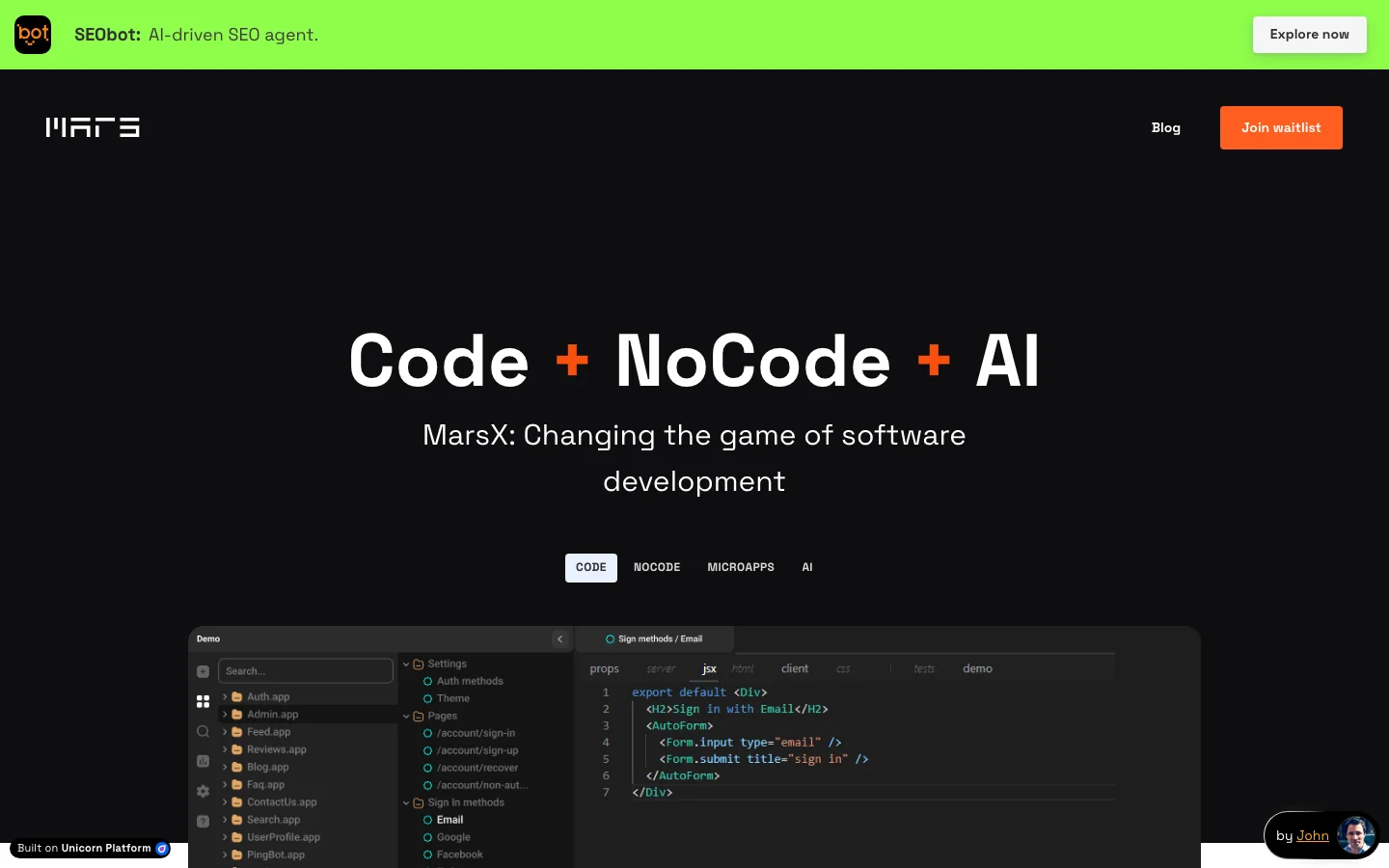Open the demo editor tab
Screen dimensions: 1389x868
point(977,668)
